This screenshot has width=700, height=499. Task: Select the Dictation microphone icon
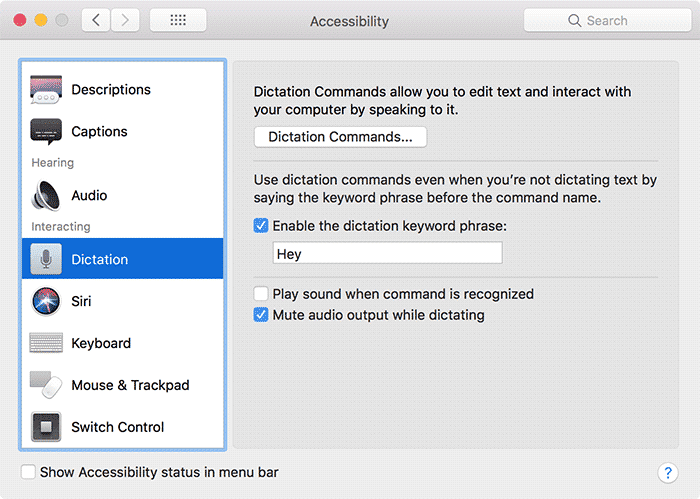pyautogui.click(x=46, y=259)
